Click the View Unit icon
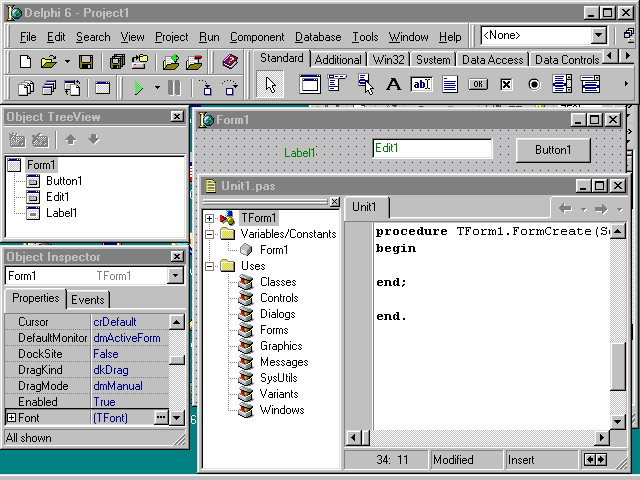The image size is (640, 480). [26, 88]
